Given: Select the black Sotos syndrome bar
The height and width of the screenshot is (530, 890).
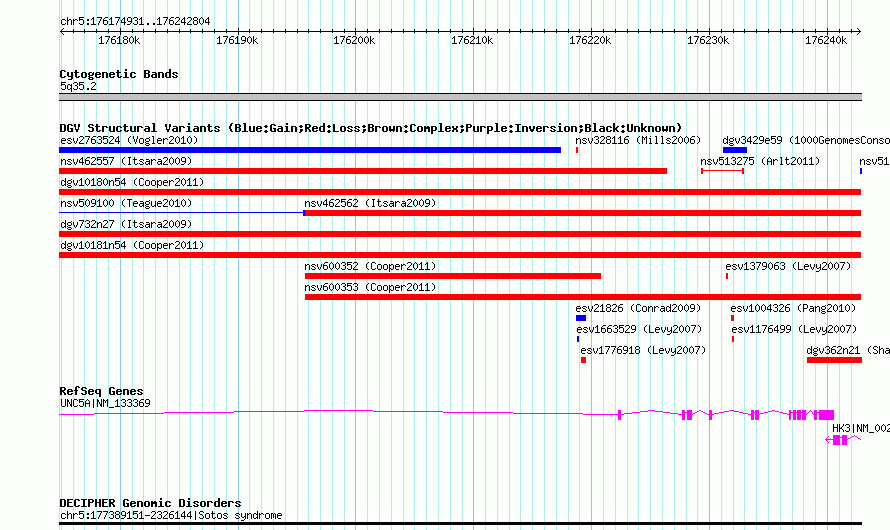Looking at the screenshot, I should (x=460, y=523).
